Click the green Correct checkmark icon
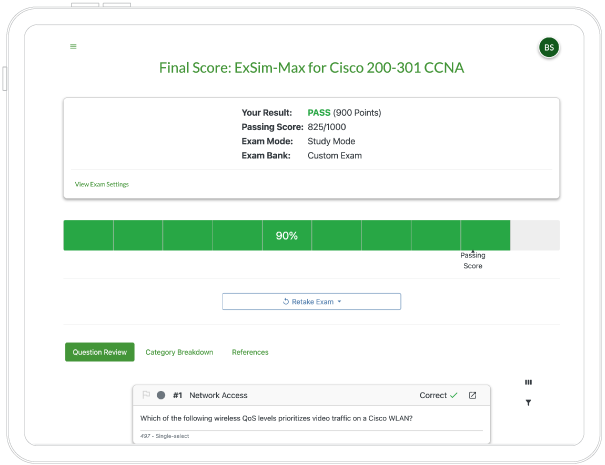 pyautogui.click(x=454, y=395)
